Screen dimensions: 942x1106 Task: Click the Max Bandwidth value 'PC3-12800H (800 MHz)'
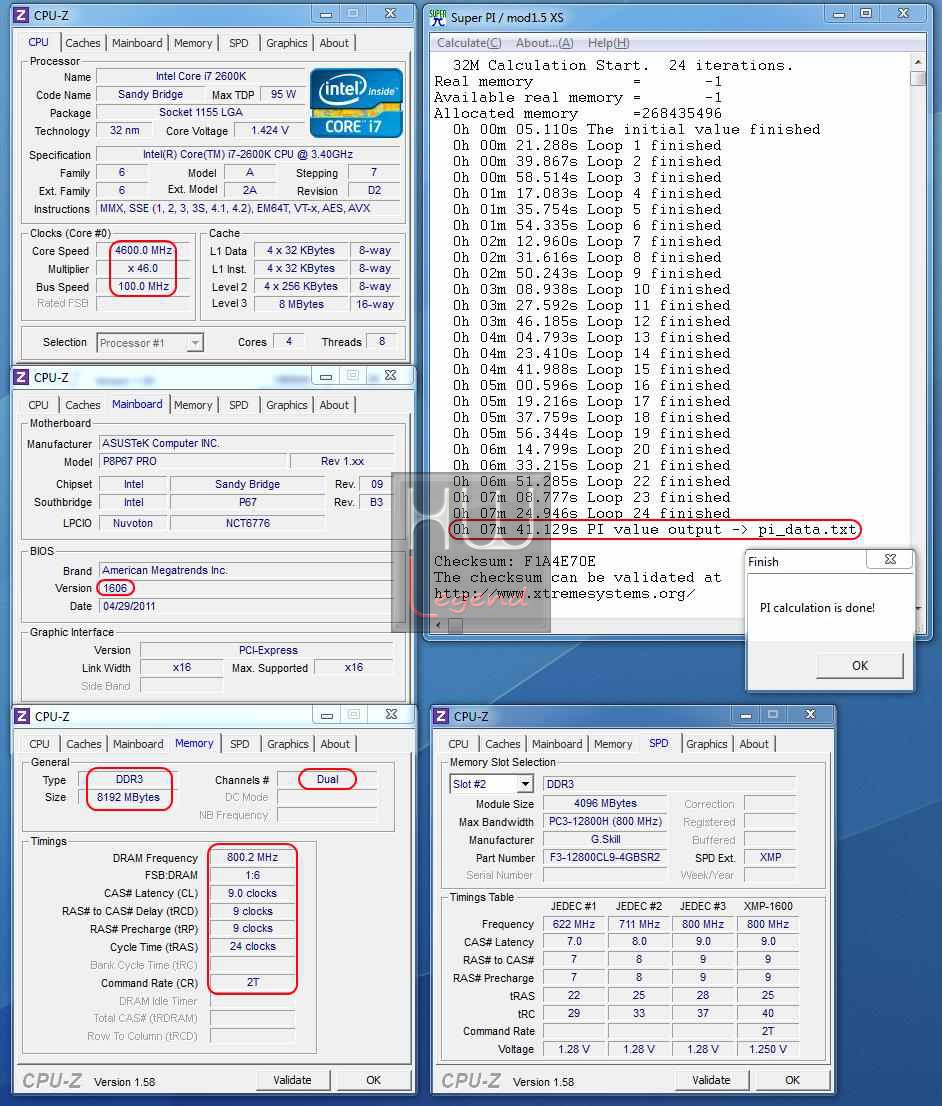coord(605,822)
